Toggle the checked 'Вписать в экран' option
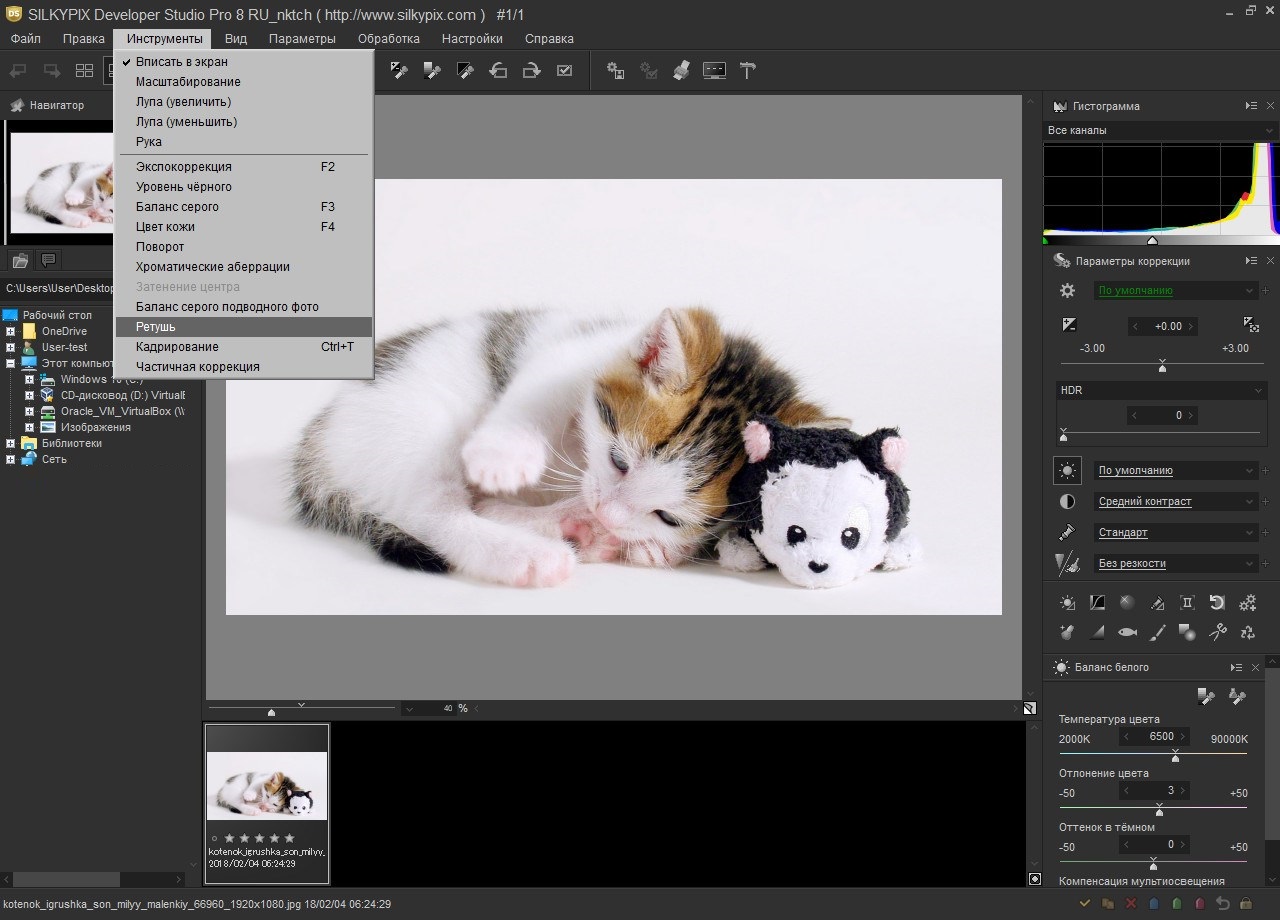1280x920 pixels. point(182,62)
